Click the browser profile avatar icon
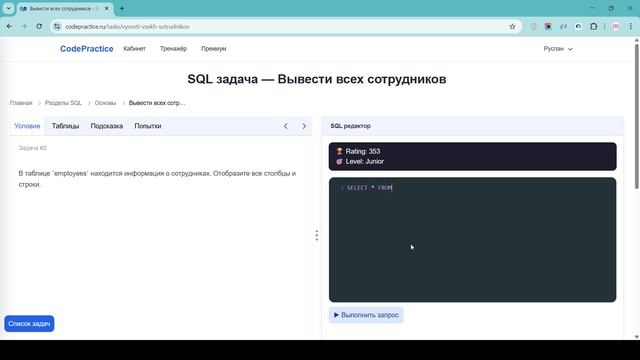This screenshot has height=360, width=640. (616, 27)
